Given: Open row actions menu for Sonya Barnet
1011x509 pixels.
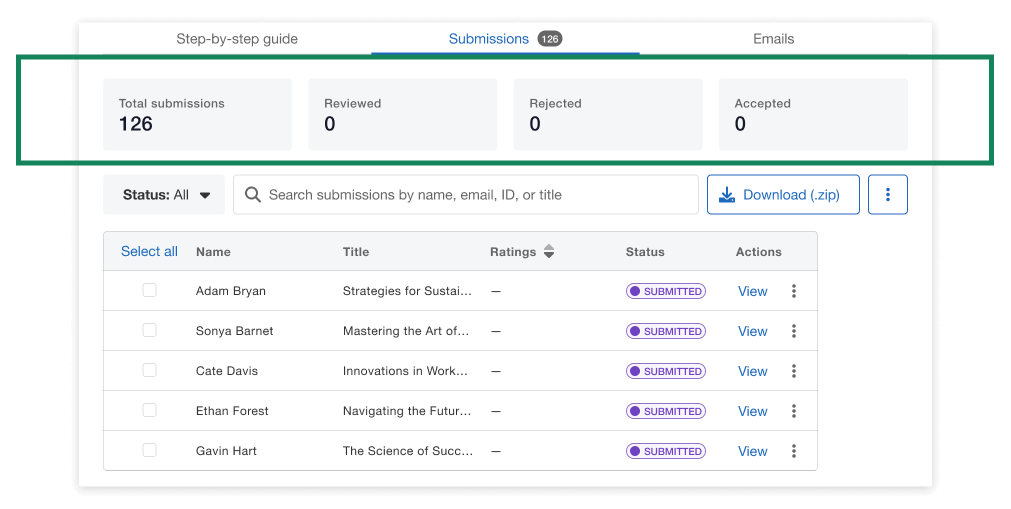Looking at the screenshot, I should (794, 331).
